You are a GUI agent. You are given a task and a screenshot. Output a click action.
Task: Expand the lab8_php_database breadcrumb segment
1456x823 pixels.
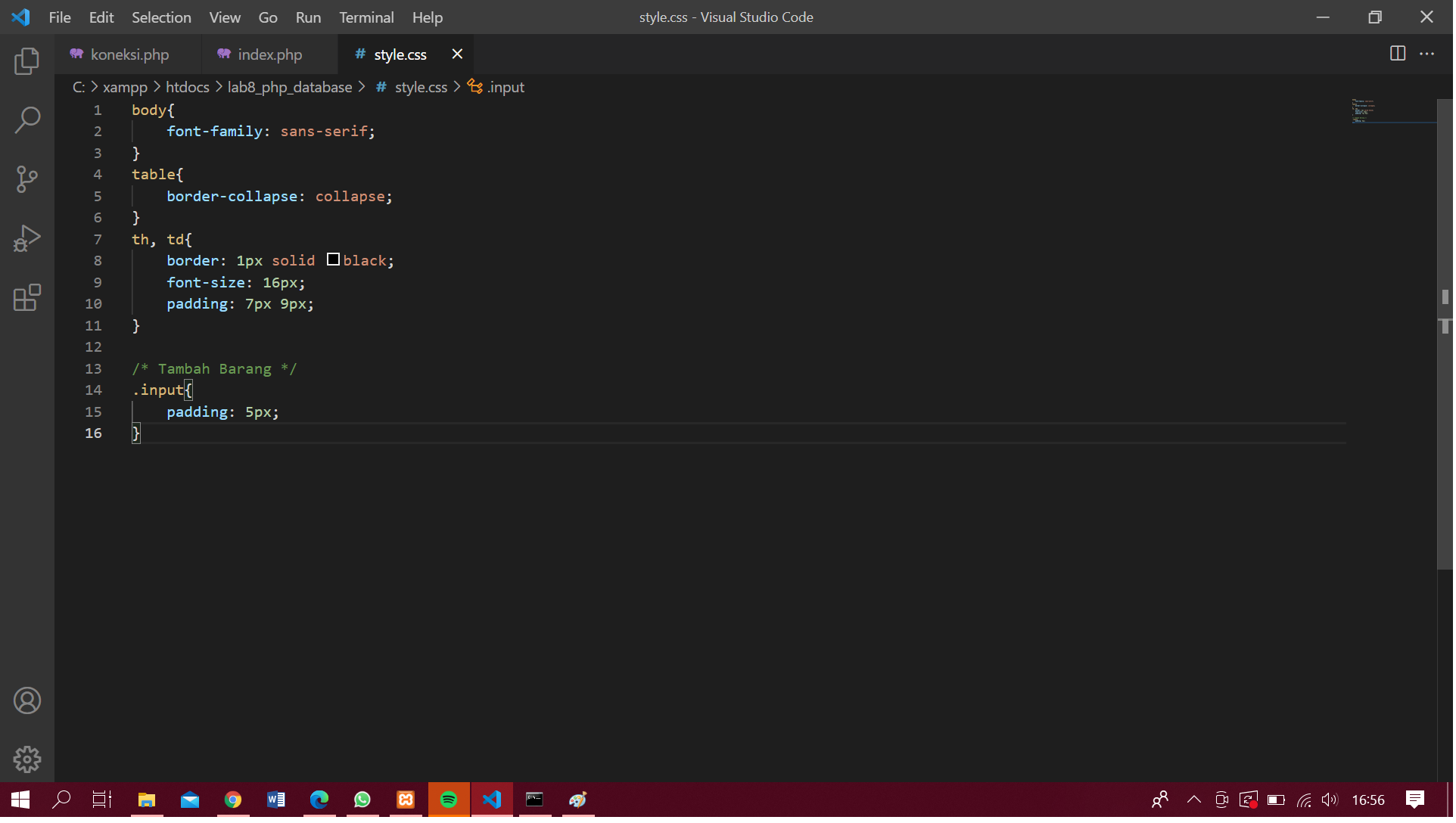tap(291, 88)
